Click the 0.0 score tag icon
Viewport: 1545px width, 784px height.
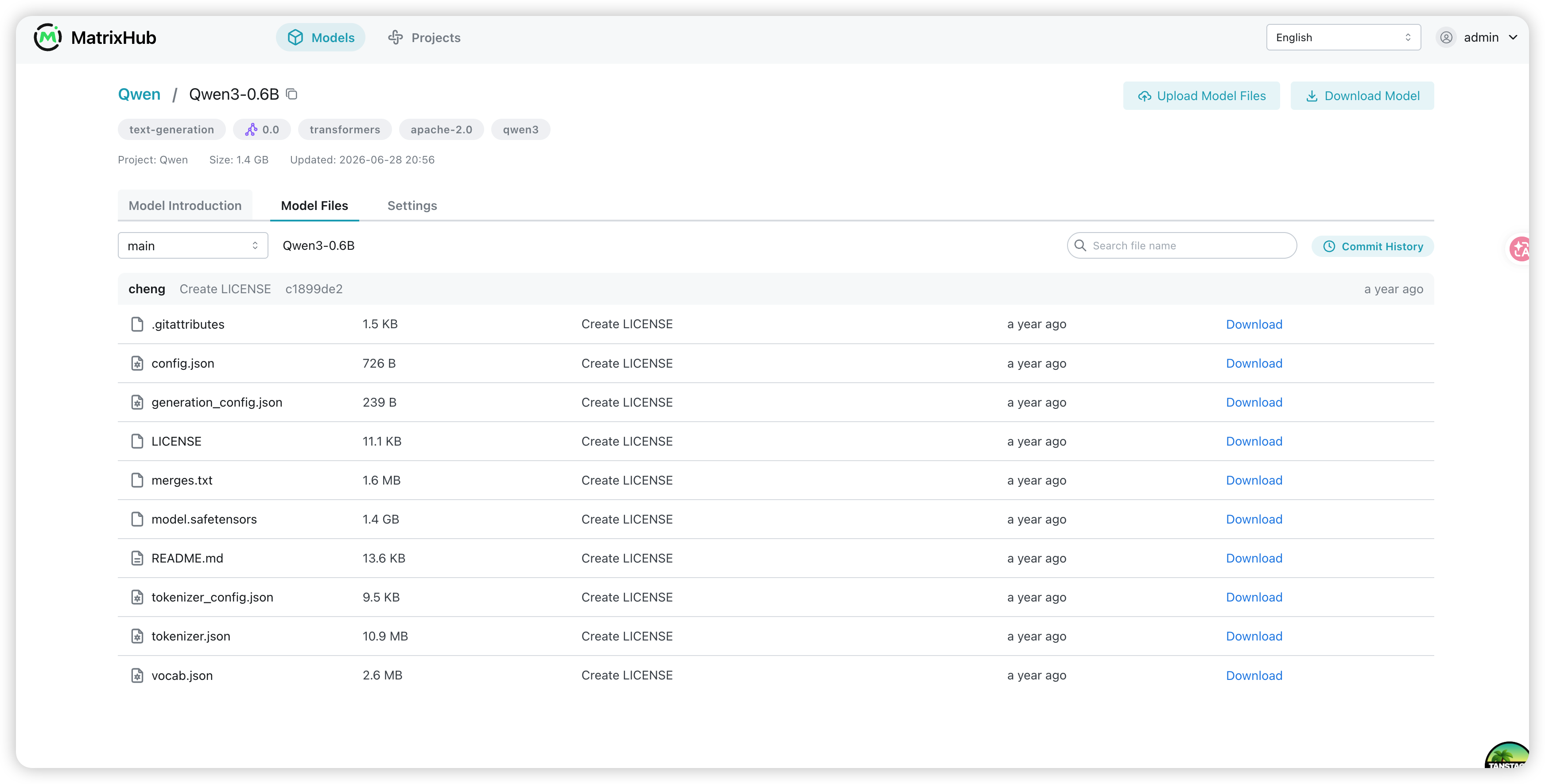pyautogui.click(x=251, y=129)
